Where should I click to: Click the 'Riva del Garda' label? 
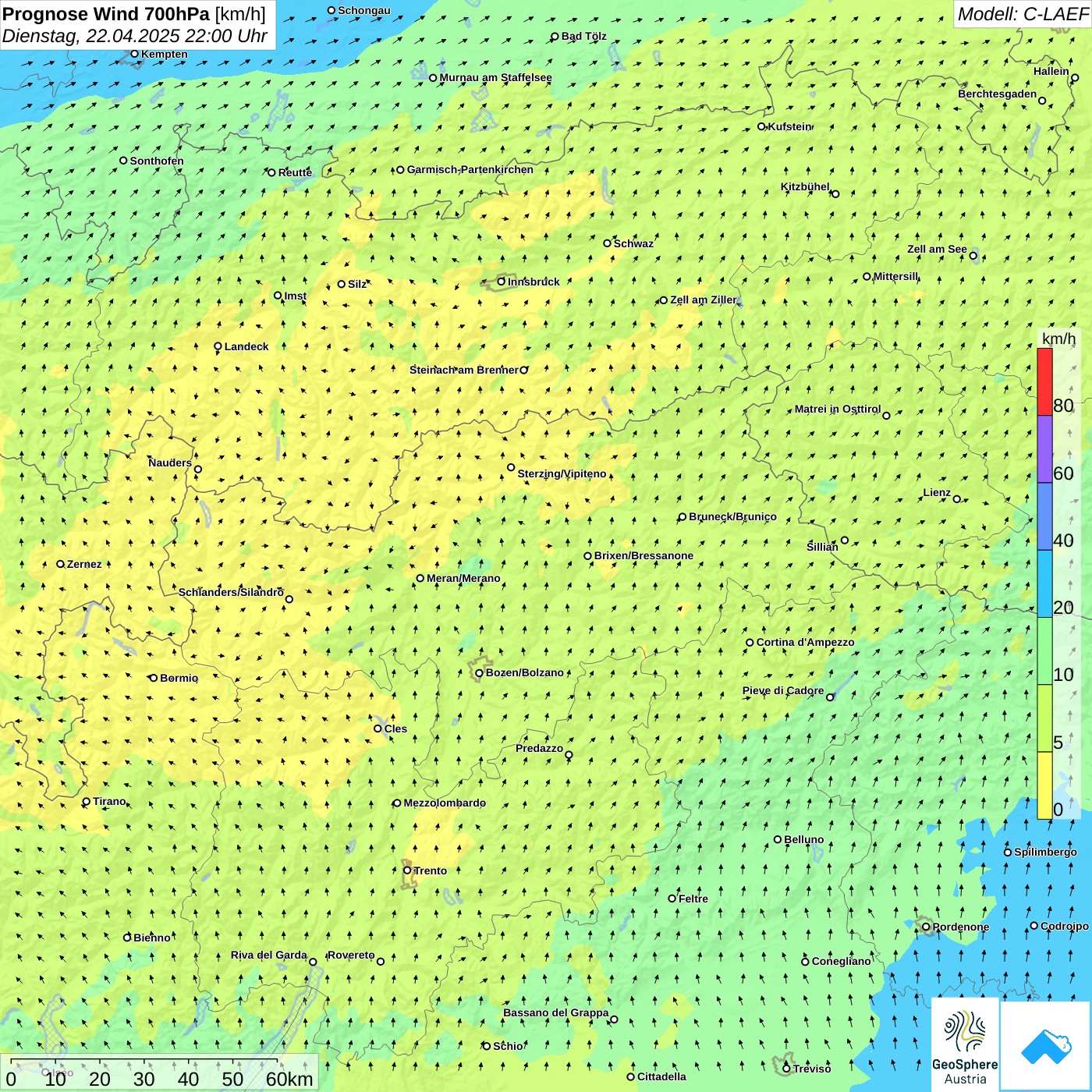tap(269, 955)
